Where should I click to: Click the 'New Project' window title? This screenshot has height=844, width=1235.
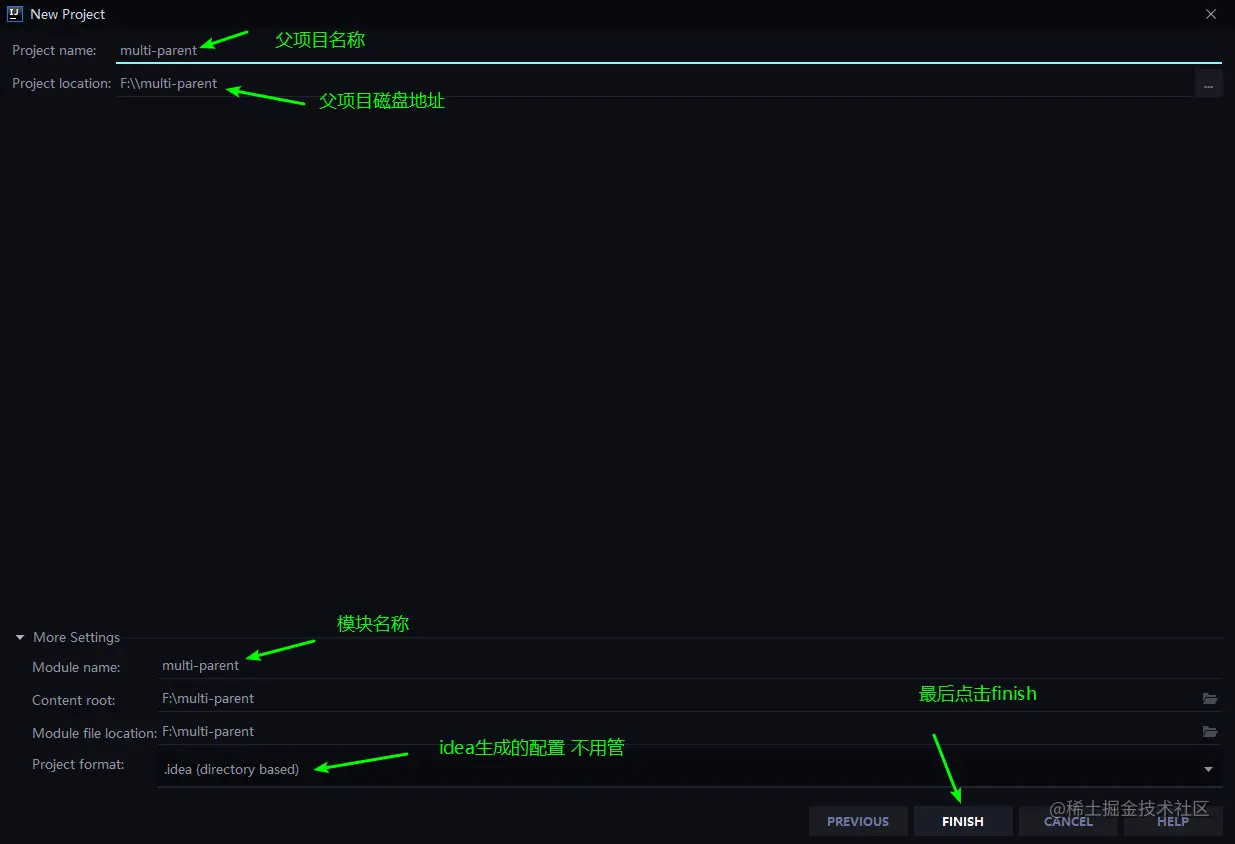click(68, 14)
